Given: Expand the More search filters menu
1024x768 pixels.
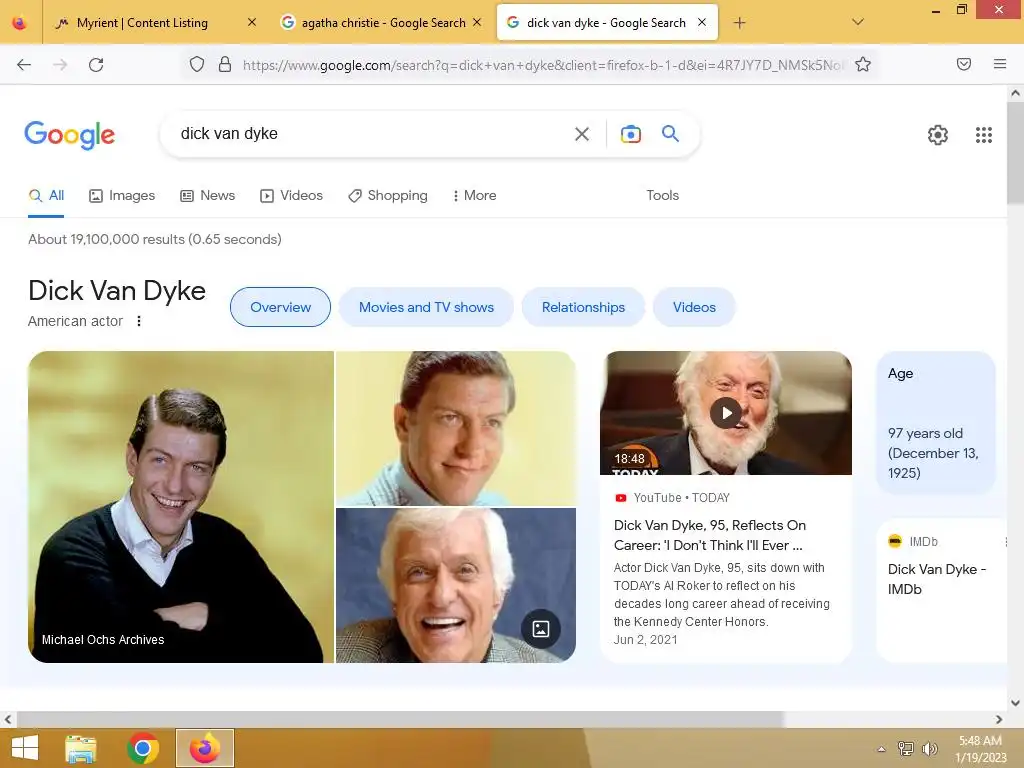Looking at the screenshot, I should (474, 195).
